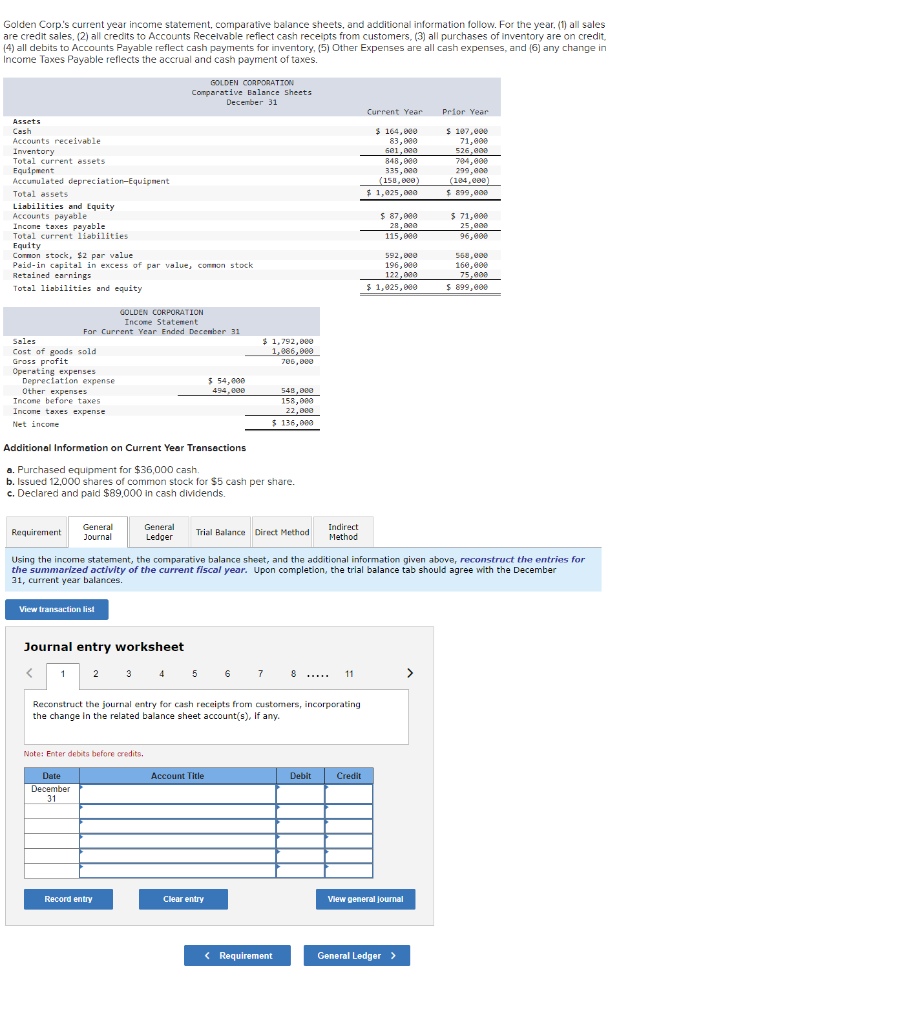Click the right chevron to view next entry
Image resolution: width=913 pixels, height=1024 pixels.
[x=408, y=674]
